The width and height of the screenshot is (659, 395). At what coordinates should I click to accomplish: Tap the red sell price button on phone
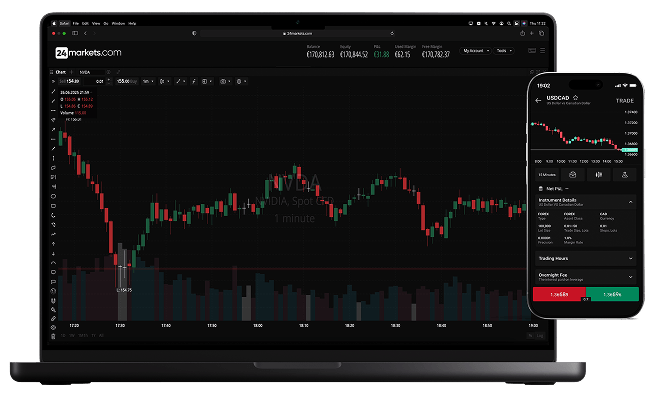[x=559, y=294]
